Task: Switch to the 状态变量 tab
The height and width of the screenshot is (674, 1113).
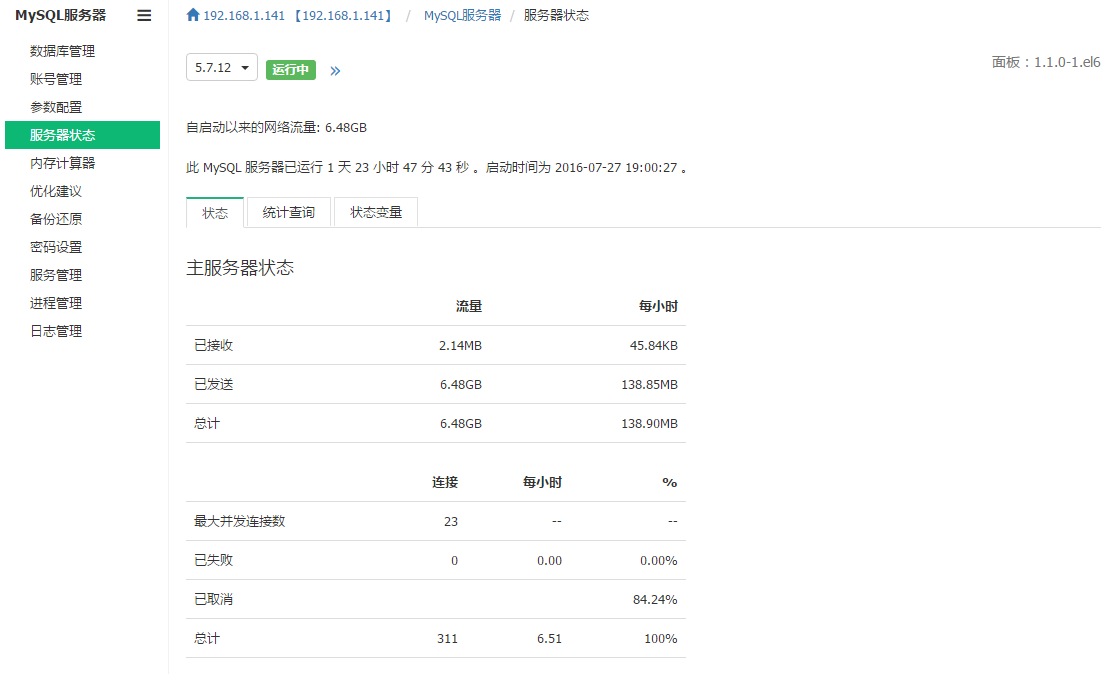Action: [x=376, y=212]
